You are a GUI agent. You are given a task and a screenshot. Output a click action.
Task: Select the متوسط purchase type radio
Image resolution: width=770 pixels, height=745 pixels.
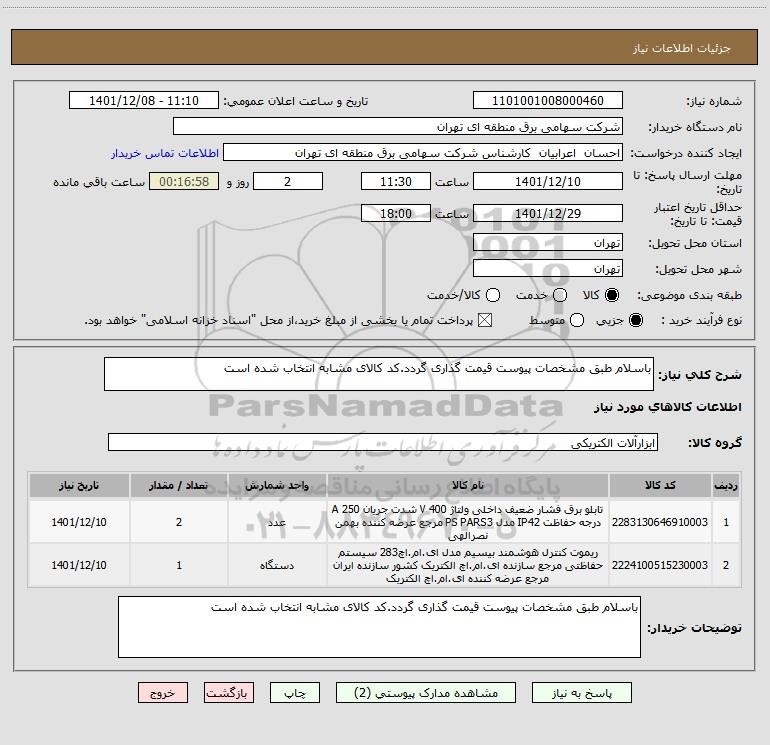tap(577, 321)
